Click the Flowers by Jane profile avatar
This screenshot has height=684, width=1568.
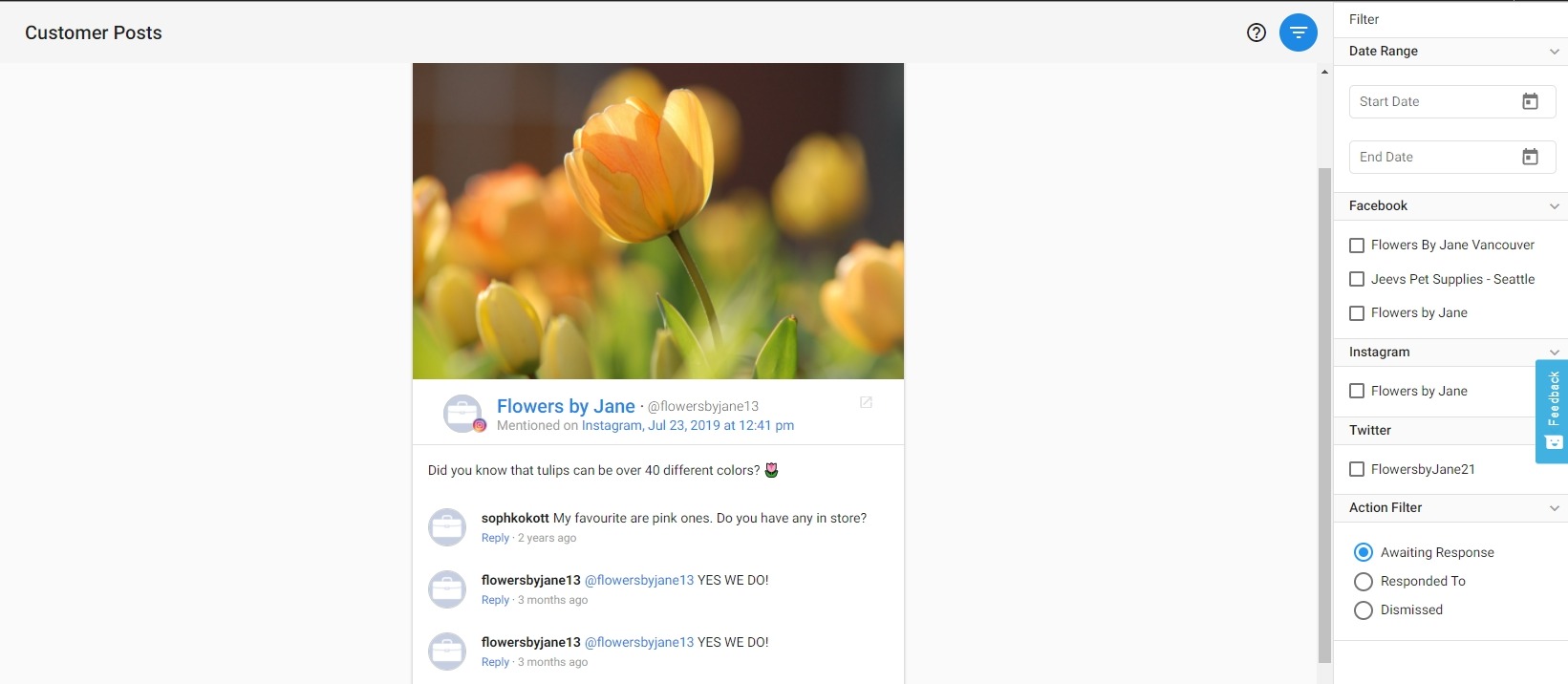(462, 414)
